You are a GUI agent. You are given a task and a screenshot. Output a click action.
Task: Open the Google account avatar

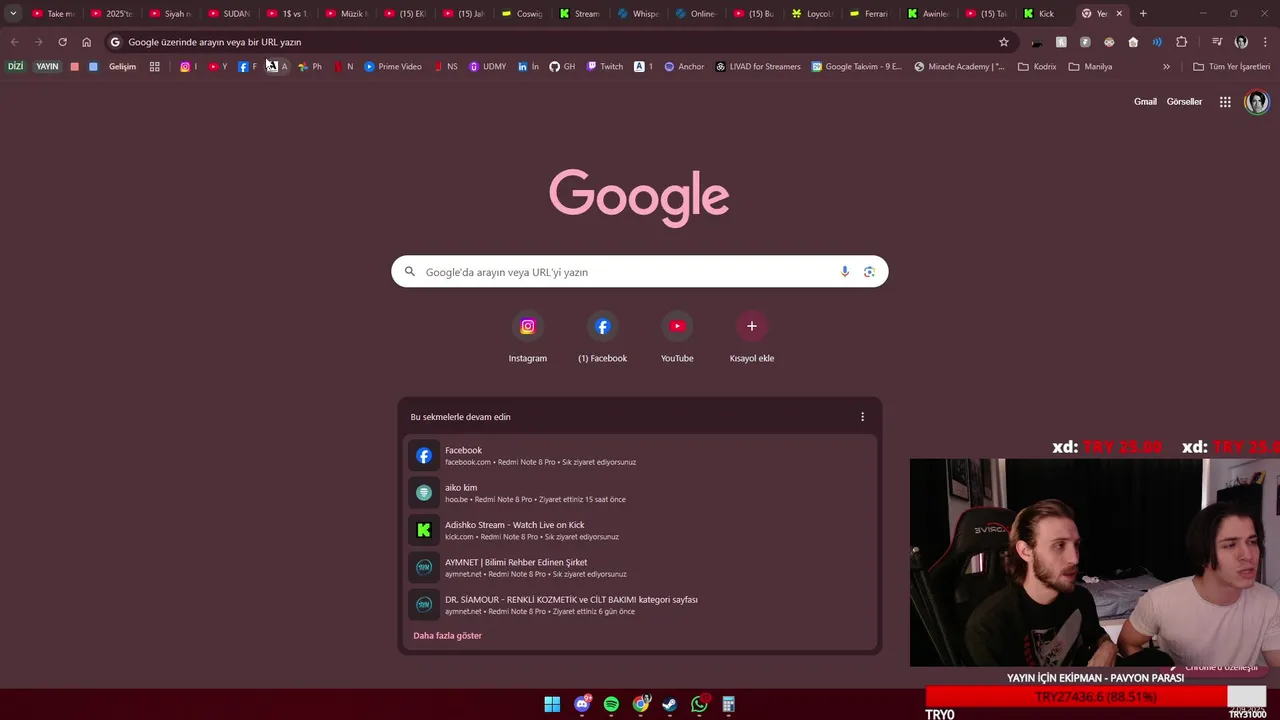click(x=1257, y=102)
